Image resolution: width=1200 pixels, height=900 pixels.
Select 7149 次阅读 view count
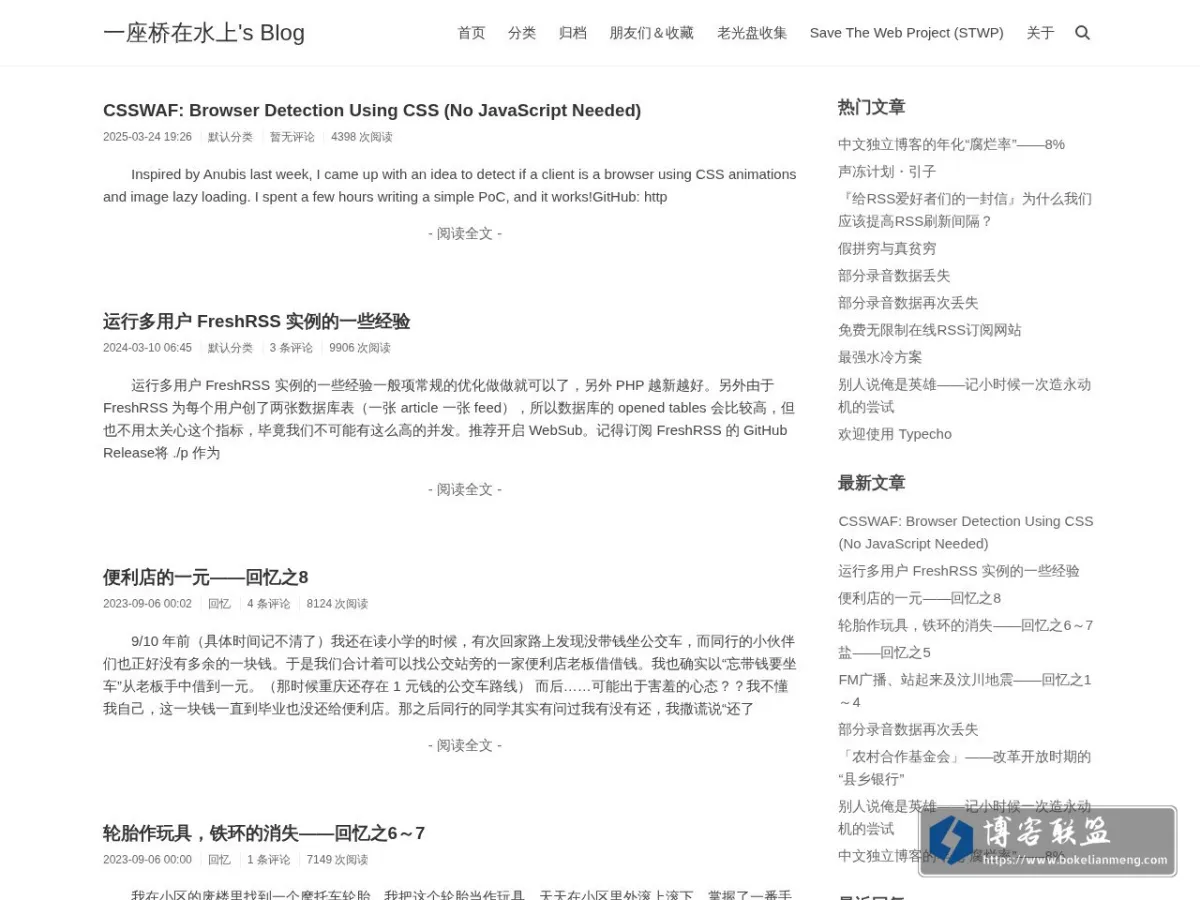tap(337, 860)
